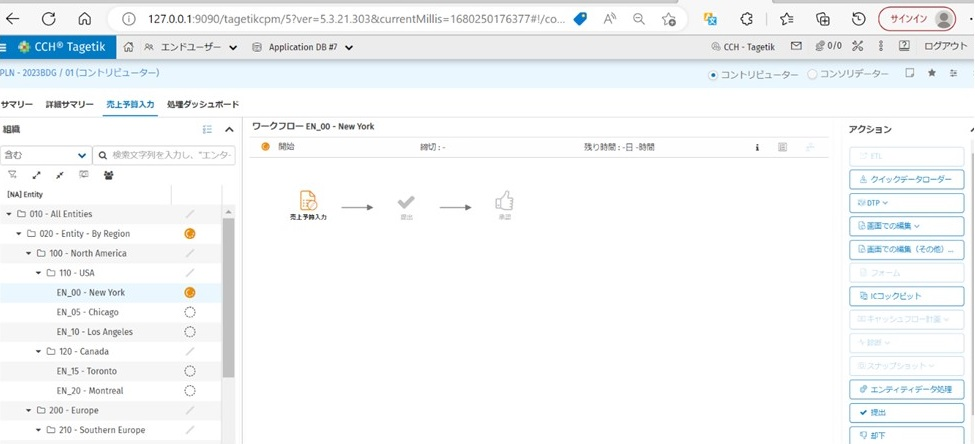Open the sticky note icon beside star
The height and width of the screenshot is (444, 975).
point(910,73)
